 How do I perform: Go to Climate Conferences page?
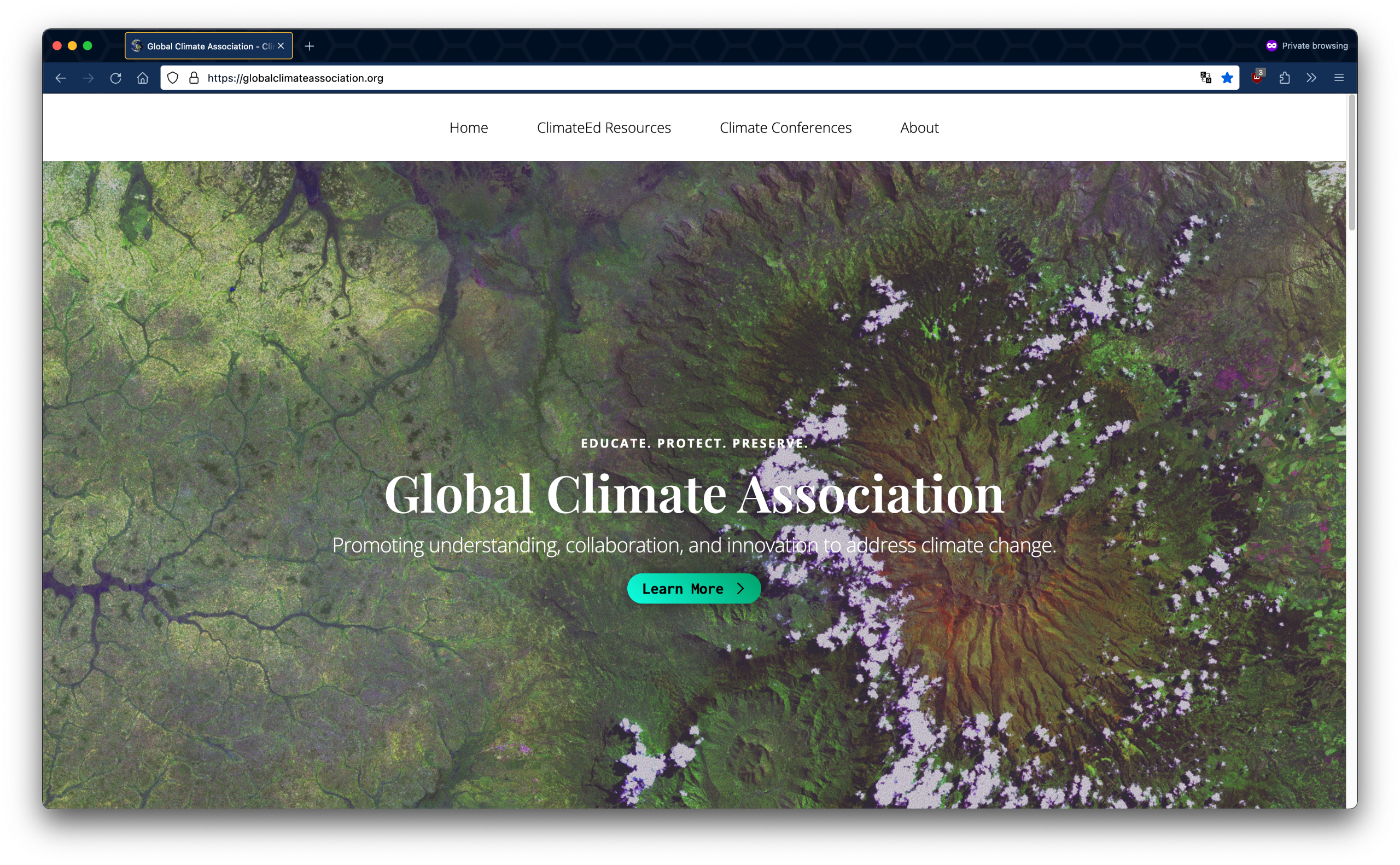[785, 127]
